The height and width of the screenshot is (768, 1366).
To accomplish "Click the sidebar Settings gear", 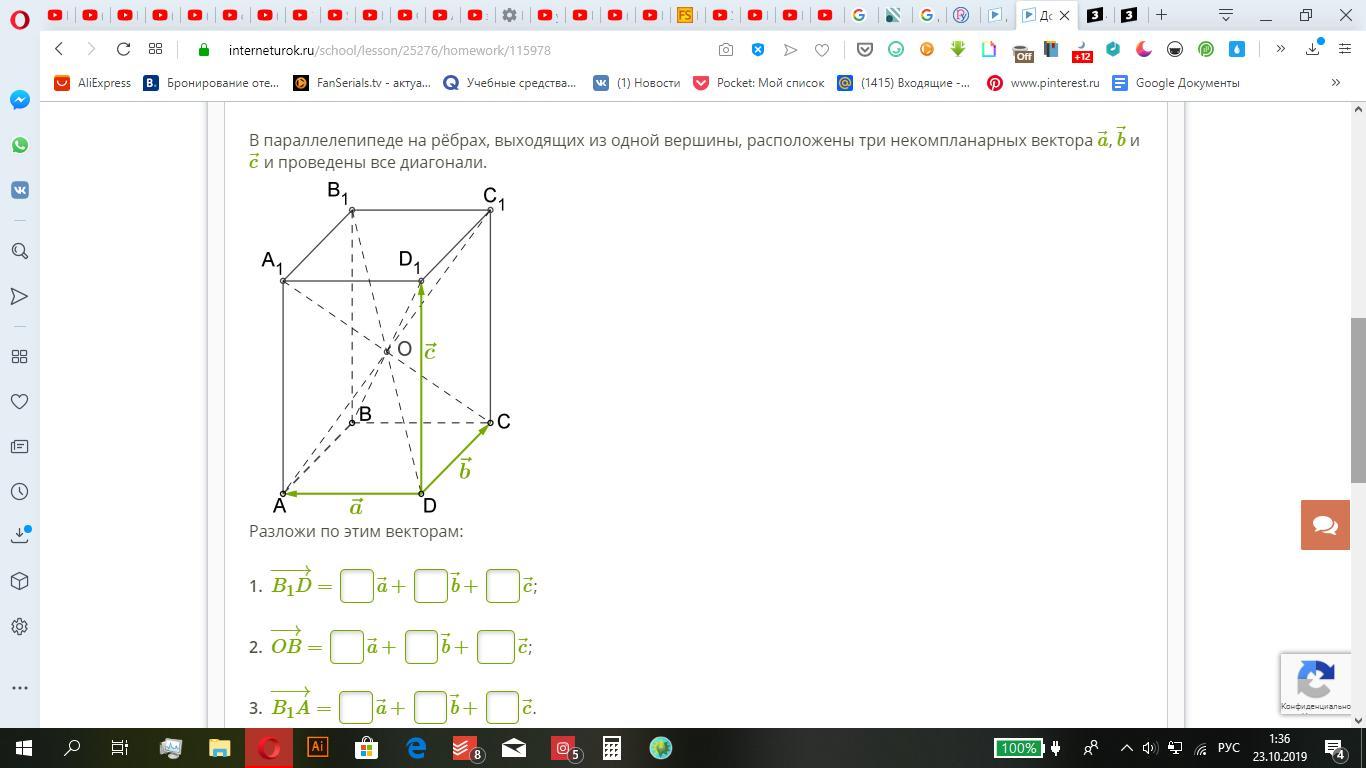I will point(19,626).
